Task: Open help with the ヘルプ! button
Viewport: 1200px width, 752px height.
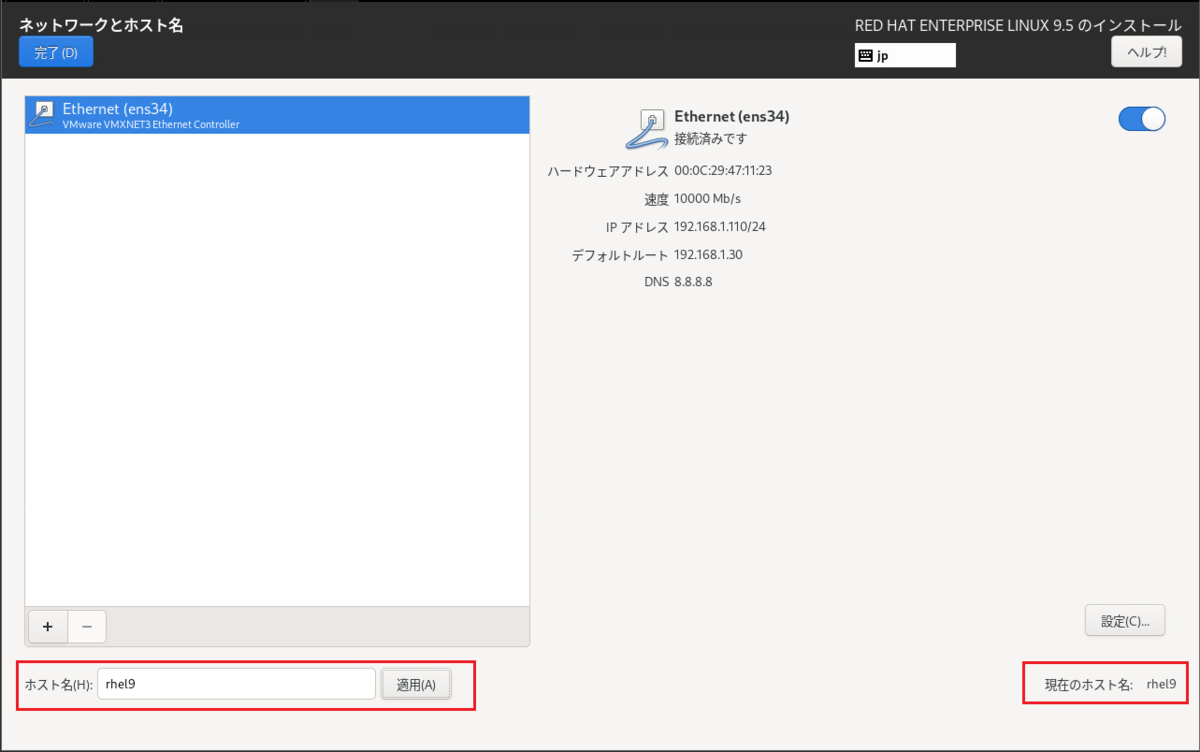Action: point(1146,52)
